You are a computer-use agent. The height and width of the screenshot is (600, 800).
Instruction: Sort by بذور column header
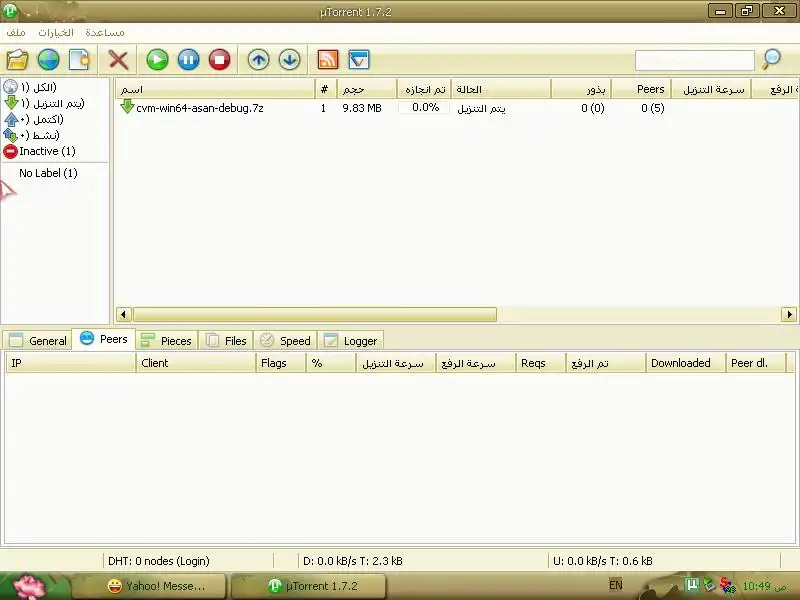(x=581, y=89)
